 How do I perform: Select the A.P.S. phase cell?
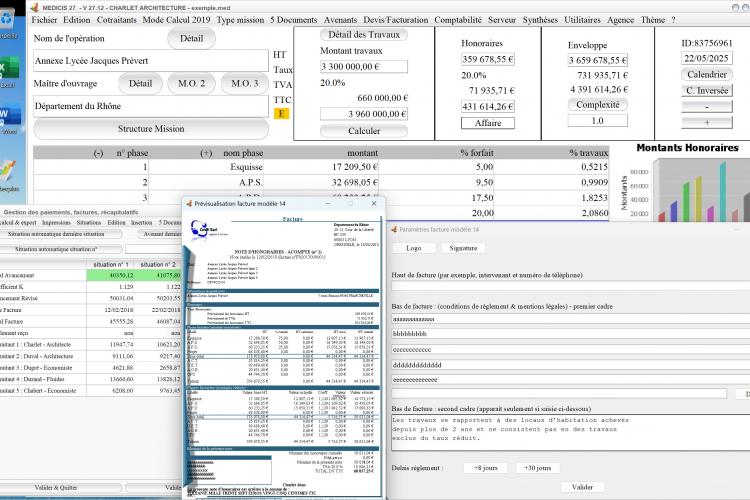pos(206,182)
